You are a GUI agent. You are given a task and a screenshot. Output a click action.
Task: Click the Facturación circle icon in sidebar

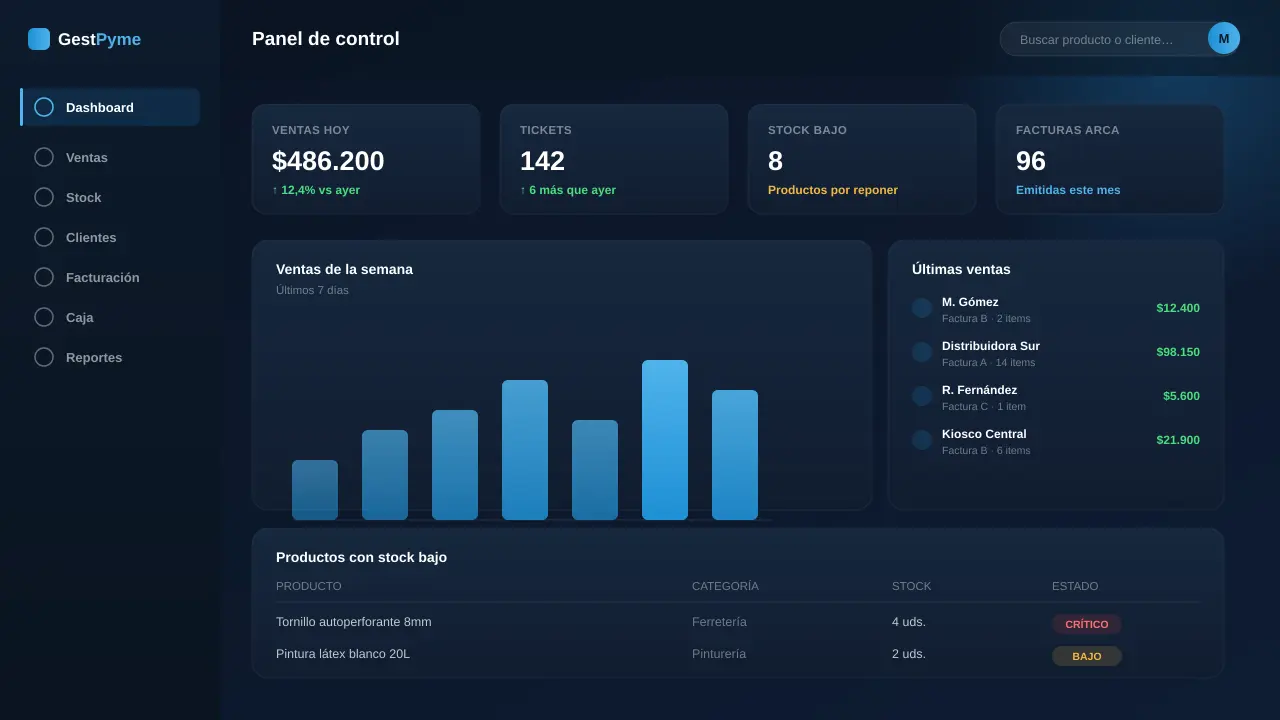[x=44, y=277]
